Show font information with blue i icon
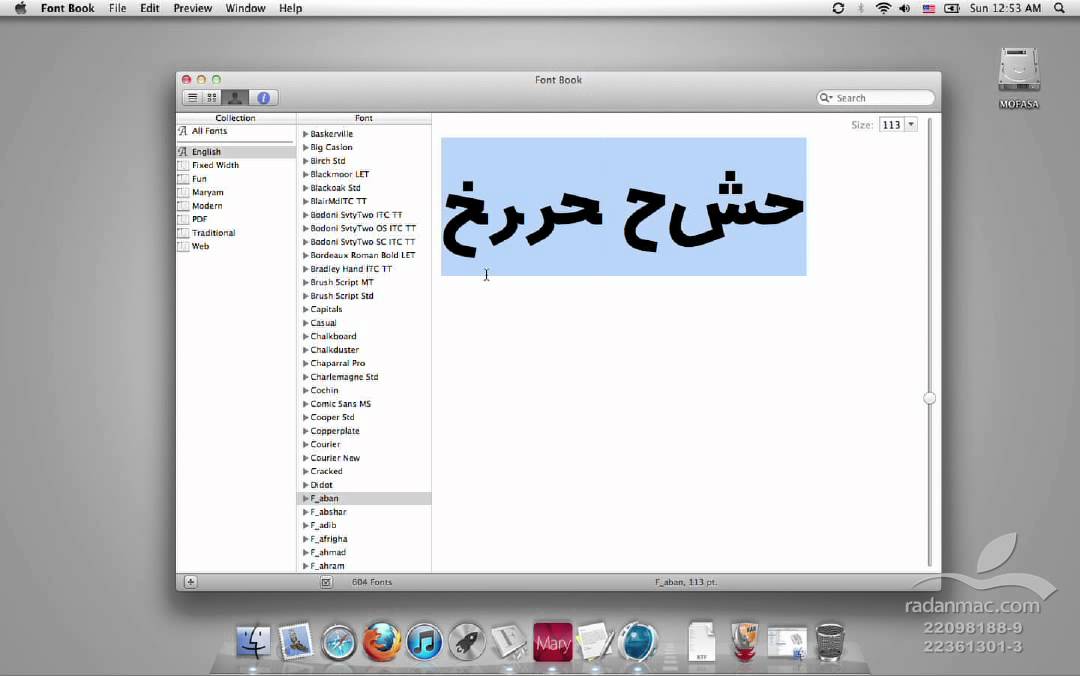Viewport: 1080px width, 676px height. pos(263,98)
